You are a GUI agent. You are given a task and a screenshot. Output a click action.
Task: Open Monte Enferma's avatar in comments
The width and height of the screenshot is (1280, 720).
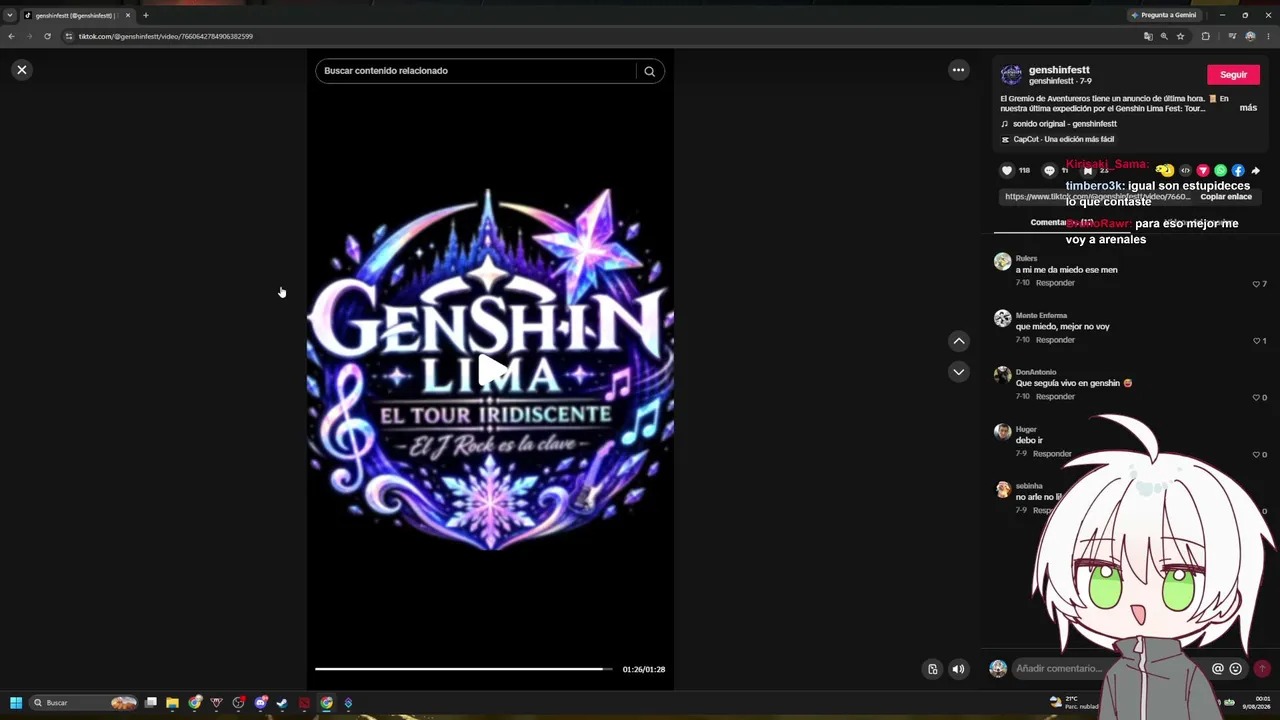pyautogui.click(x=1002, y=319)
